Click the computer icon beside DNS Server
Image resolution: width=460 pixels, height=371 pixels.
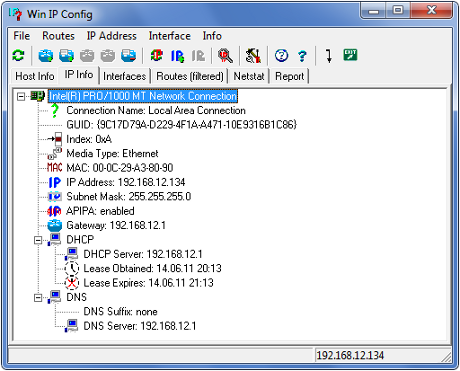point(72,326)
